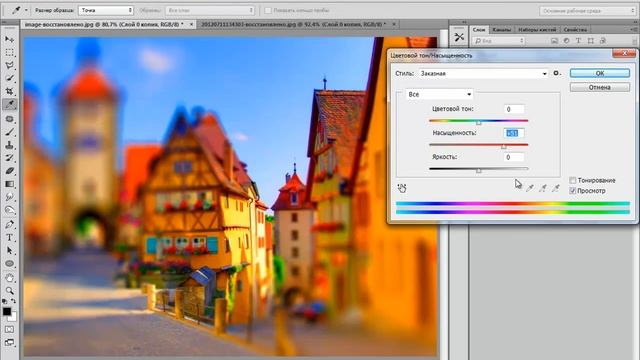Click the background color swatch
The height and width of the screenshot is (360, 640).
(x=13, y=317)
